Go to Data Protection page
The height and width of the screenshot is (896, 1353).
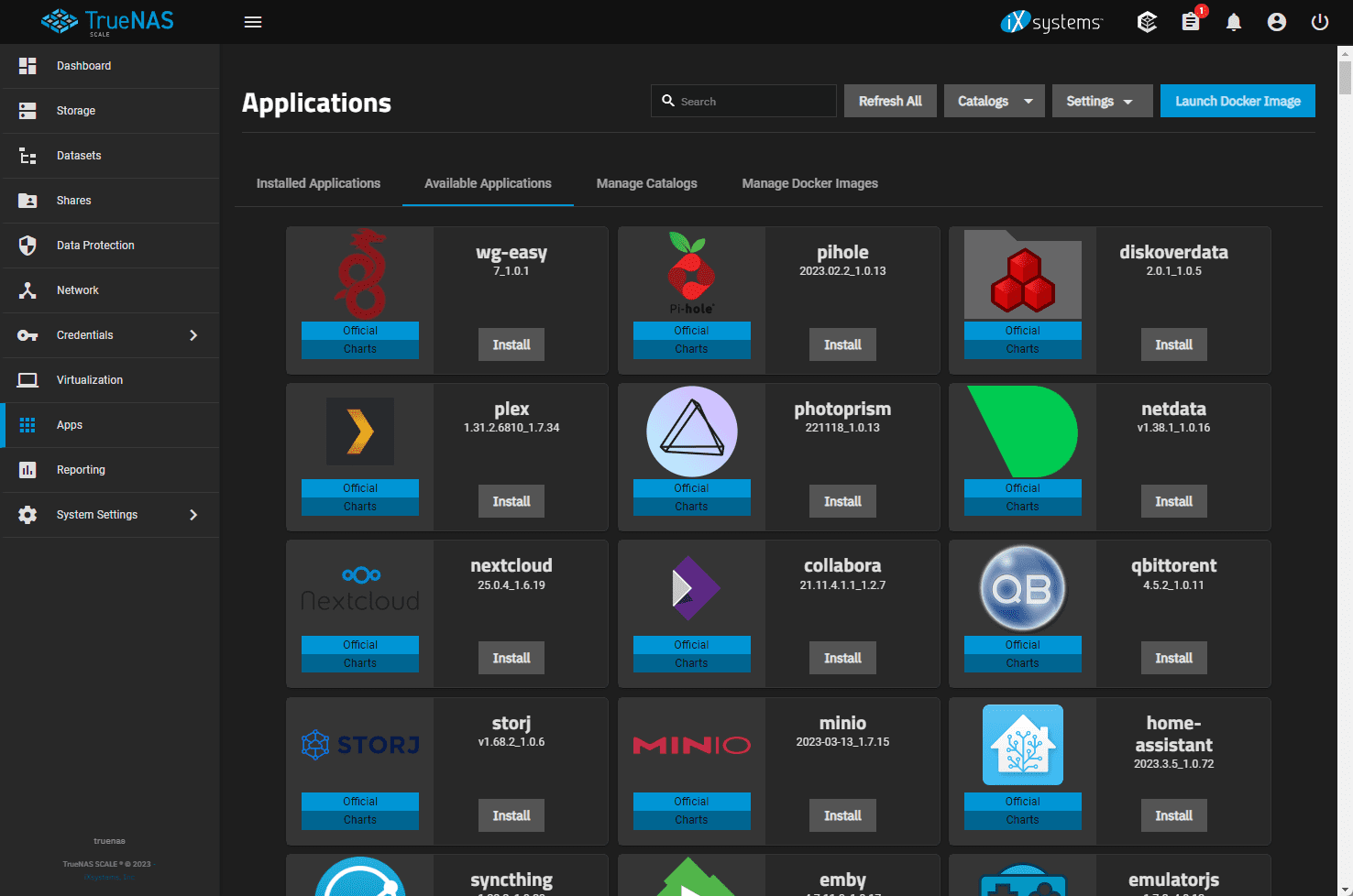(x=110, y=246)
